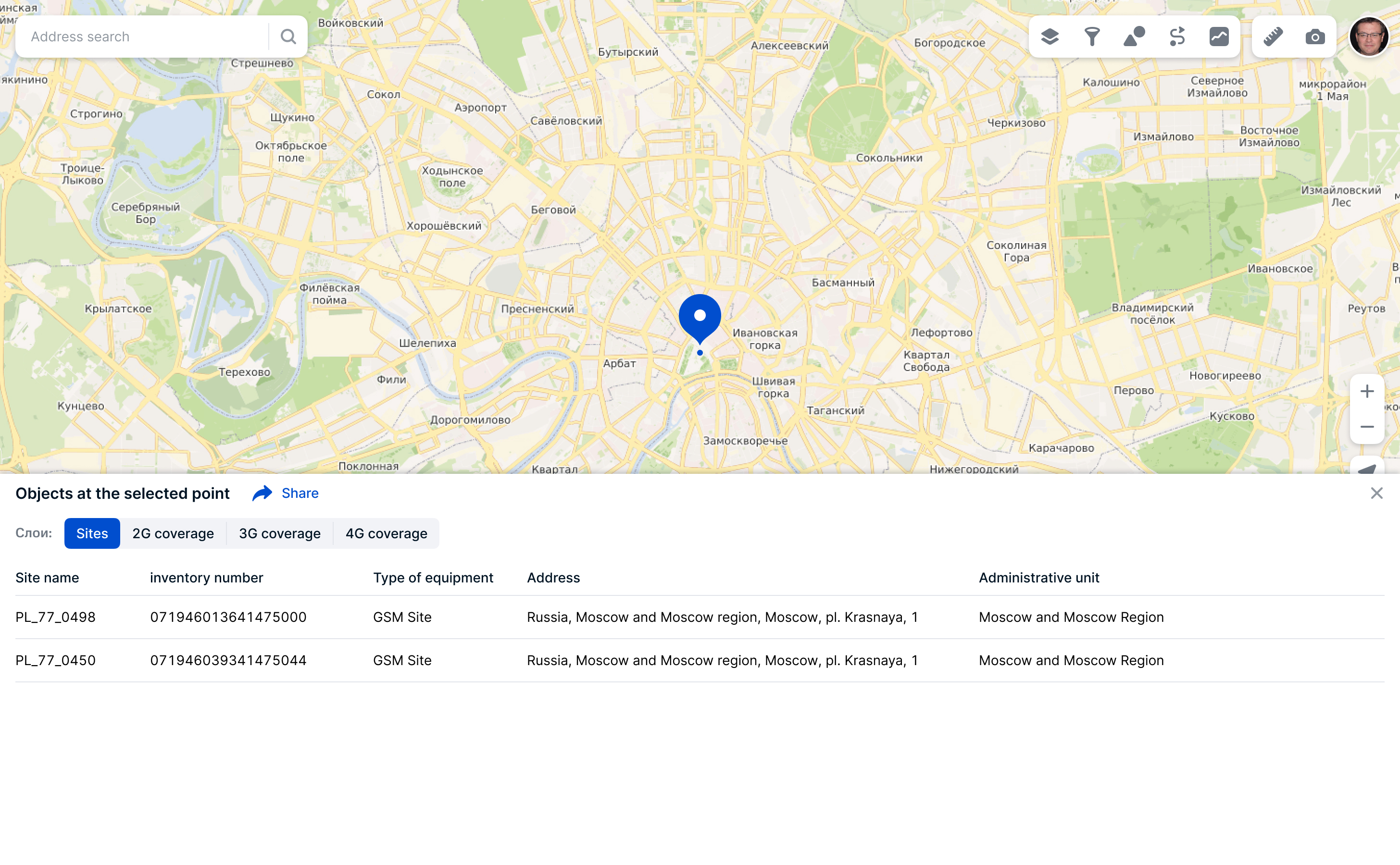1400x865 pixels.
Task: Take a map snapshot with camera icon
Action: 1315,37
